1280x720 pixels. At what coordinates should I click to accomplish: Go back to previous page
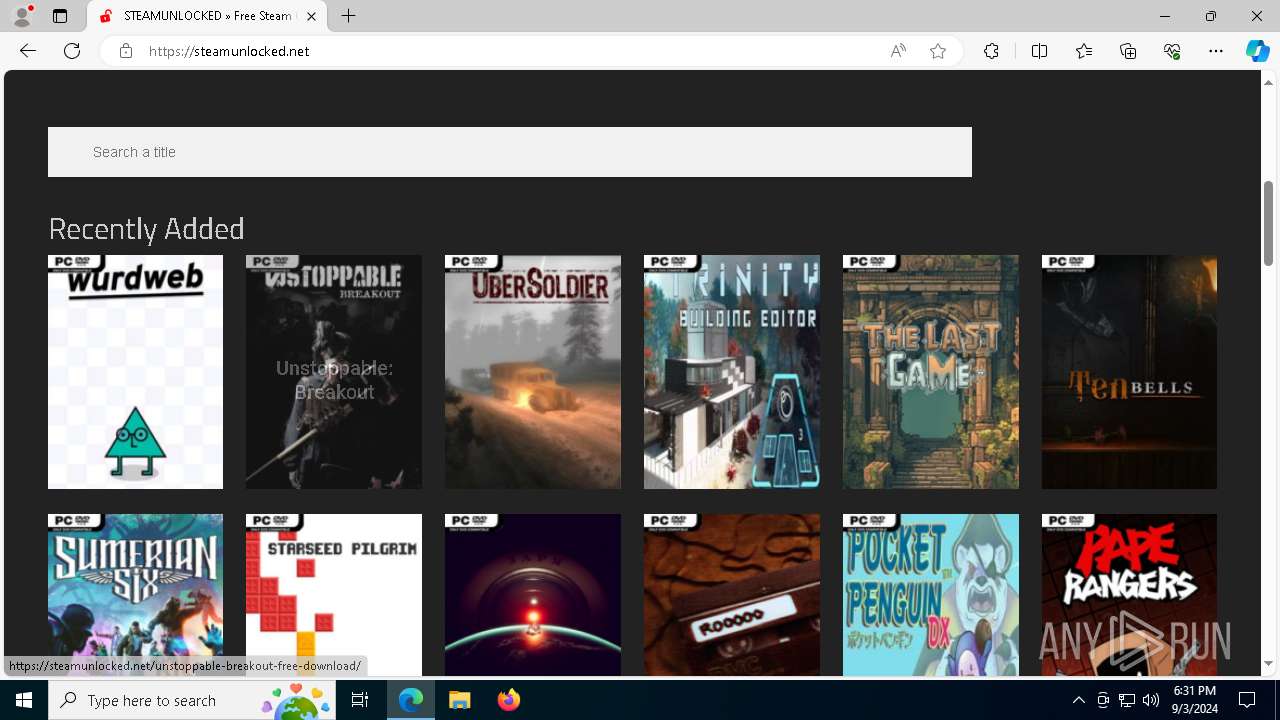coord(28,51)
